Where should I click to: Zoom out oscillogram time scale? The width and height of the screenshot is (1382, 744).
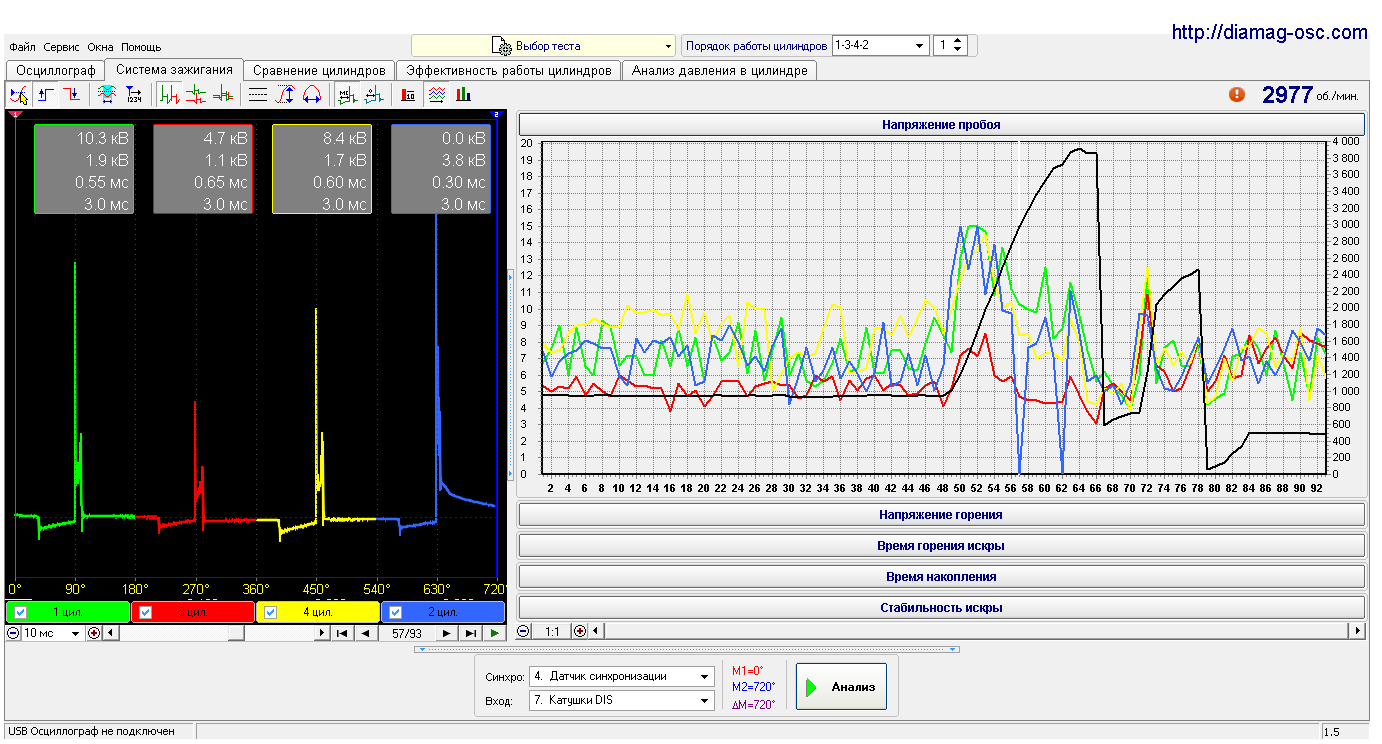(x=13, y=633)
